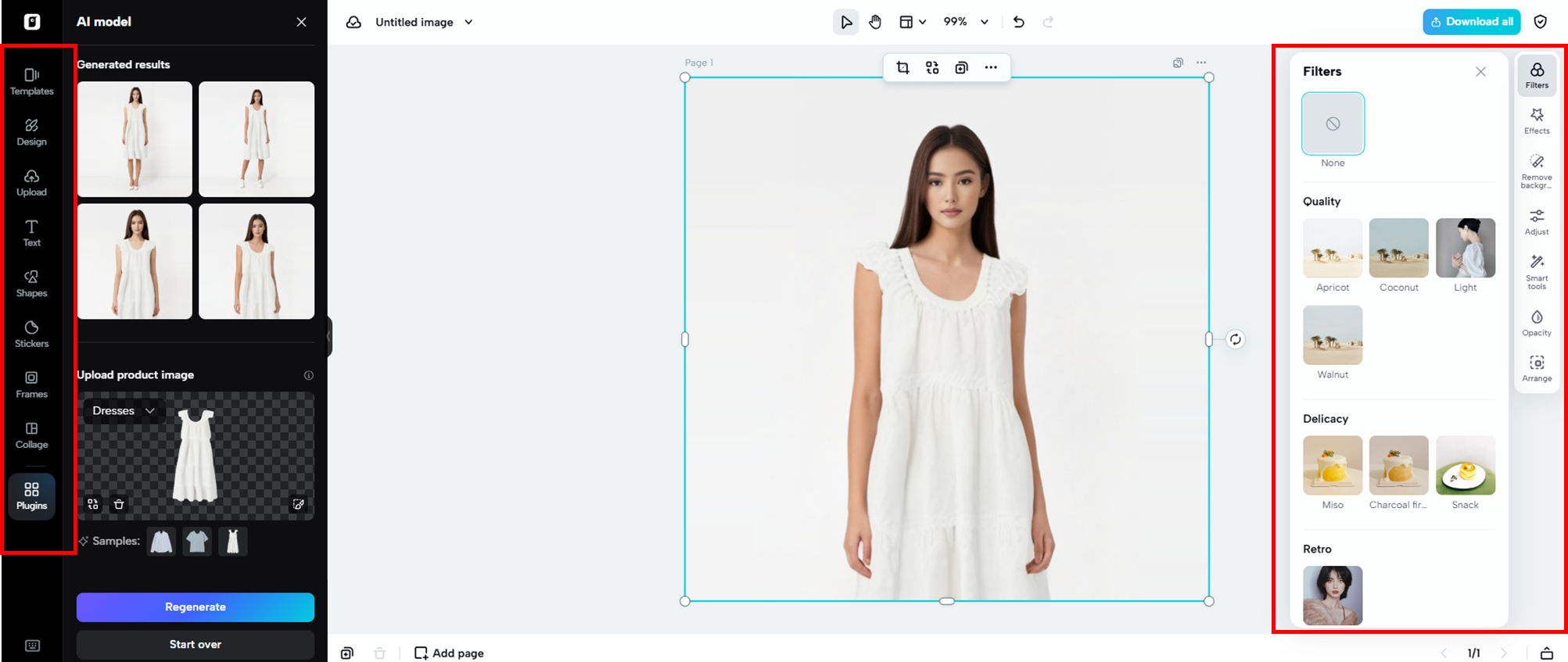Select the hand pan tool
The image size is (1568, 662).
point(875,22)
